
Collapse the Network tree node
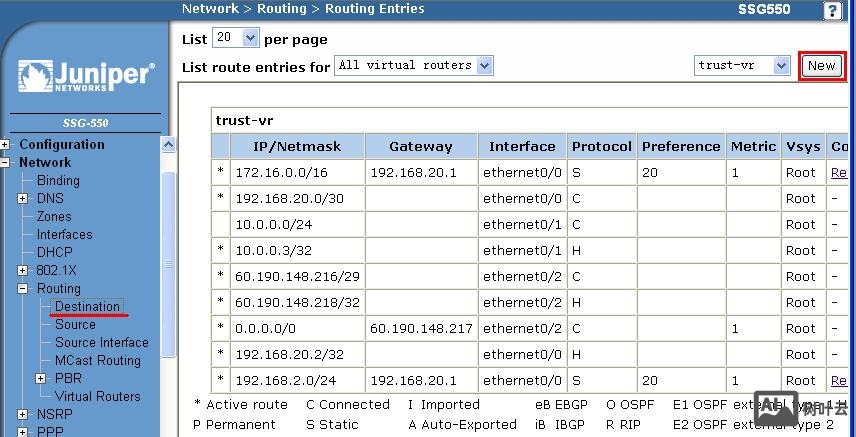coord(5,163)
